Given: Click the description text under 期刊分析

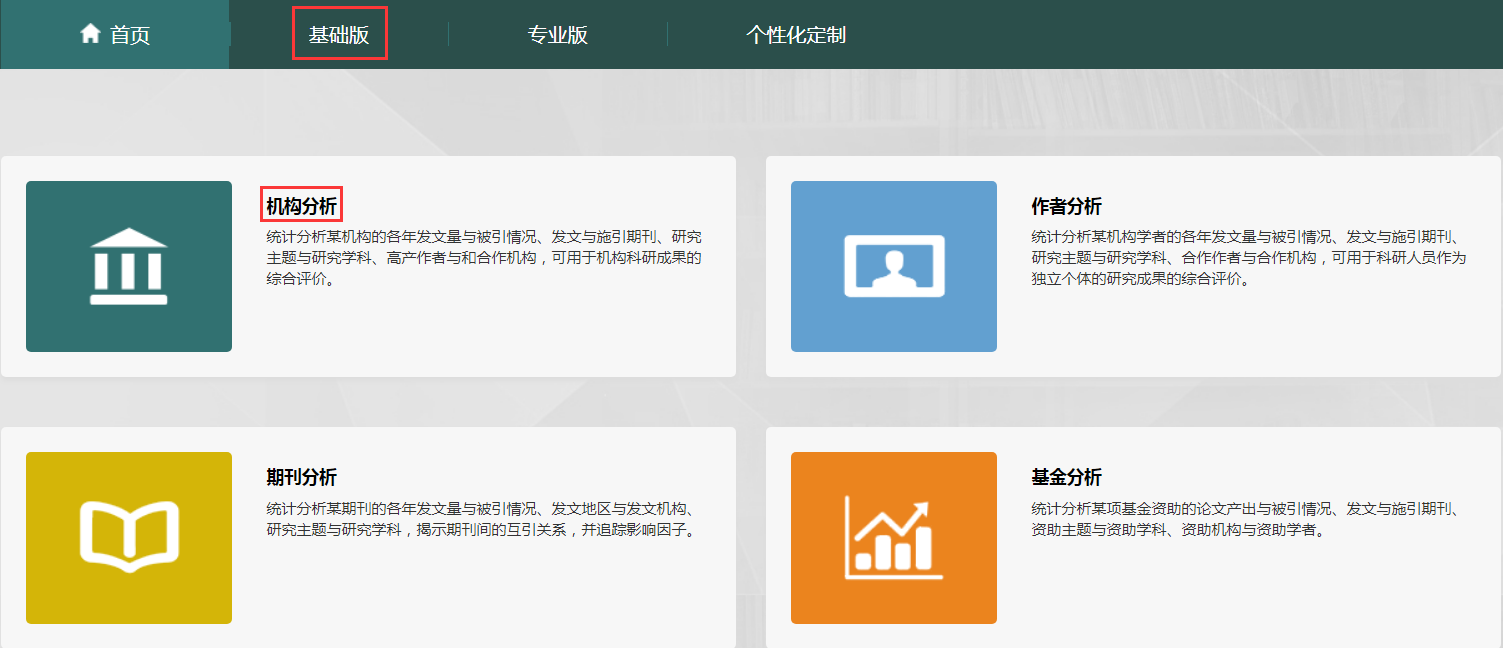Looking at the screenshot, I should (x=484, y=518).
